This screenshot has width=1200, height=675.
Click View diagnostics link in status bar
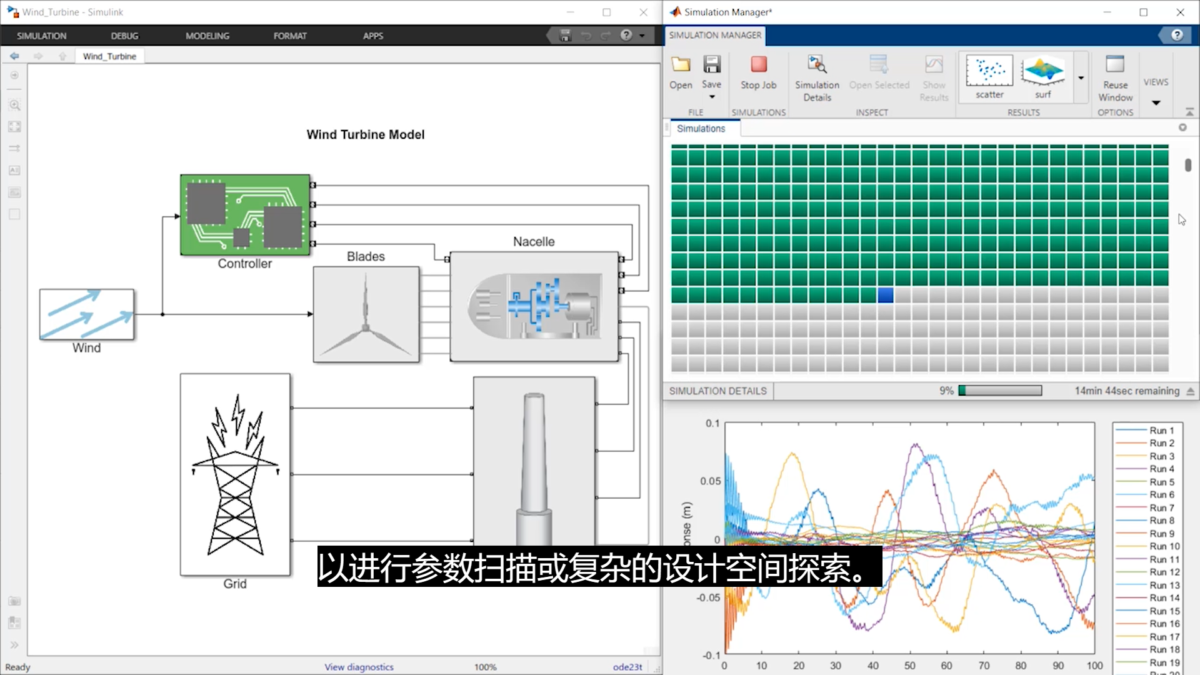(x=359, y=667)
